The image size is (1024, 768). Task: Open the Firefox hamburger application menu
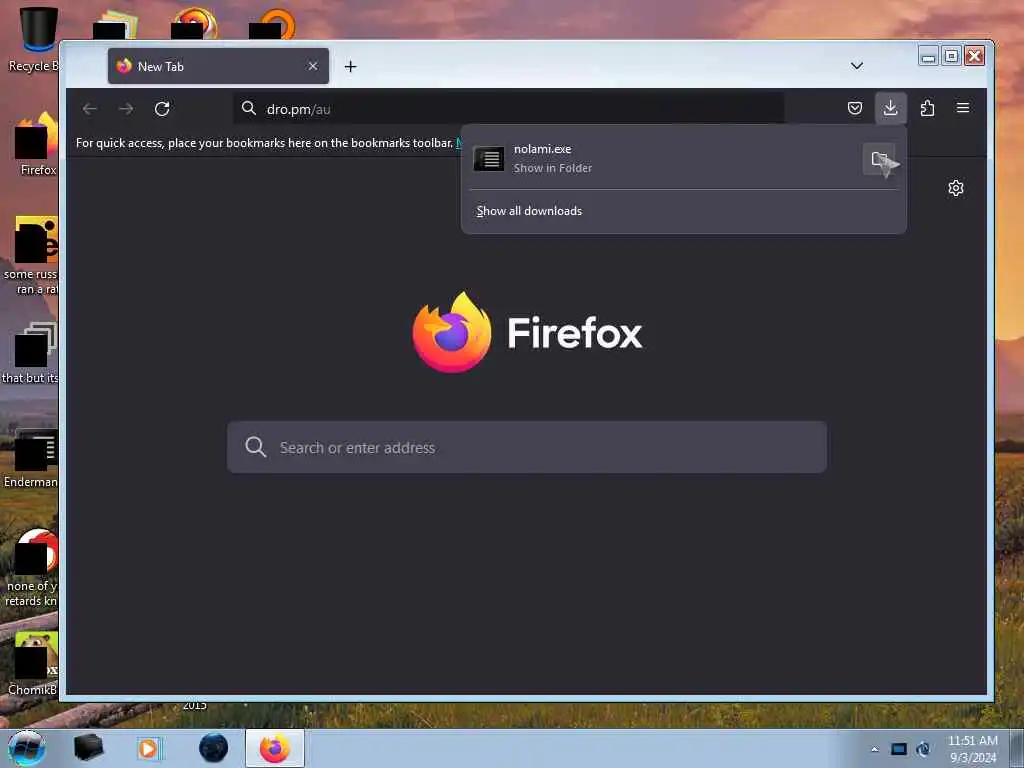963,108
